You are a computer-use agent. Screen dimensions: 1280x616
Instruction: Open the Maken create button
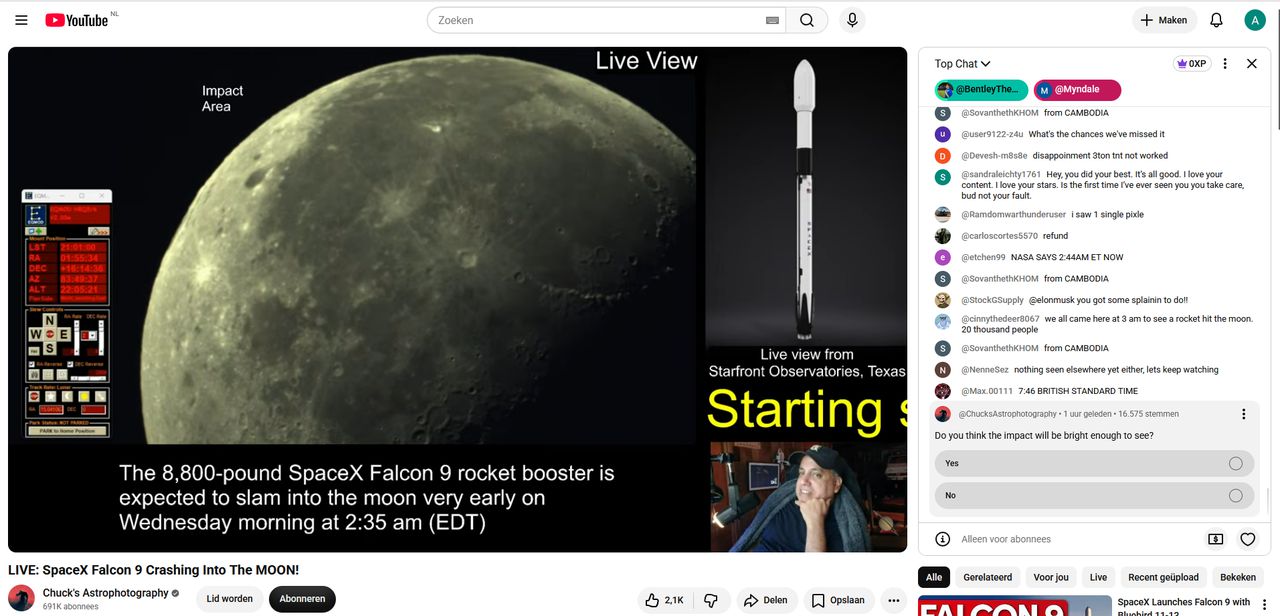[1164, 20]
